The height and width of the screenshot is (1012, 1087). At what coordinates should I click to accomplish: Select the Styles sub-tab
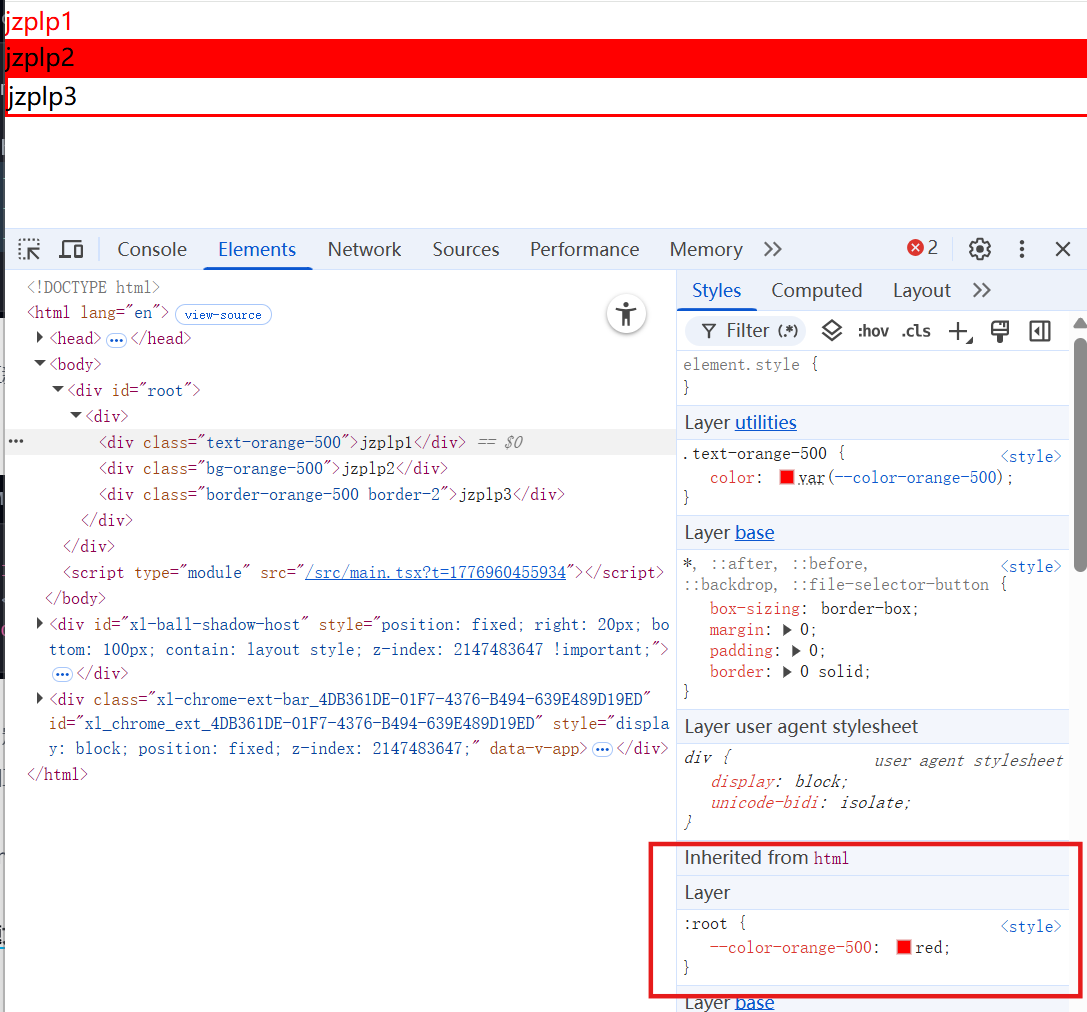(716, 290)
